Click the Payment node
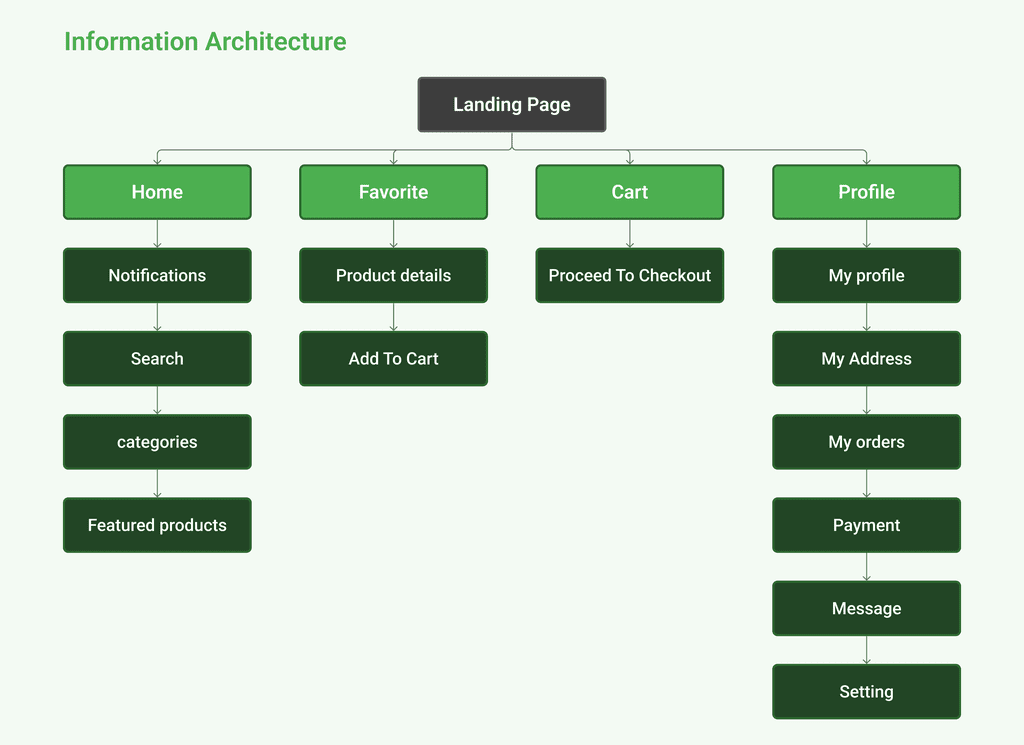Image resolution: width=1024 pixels, height=745 pixels. pos(867,525)
